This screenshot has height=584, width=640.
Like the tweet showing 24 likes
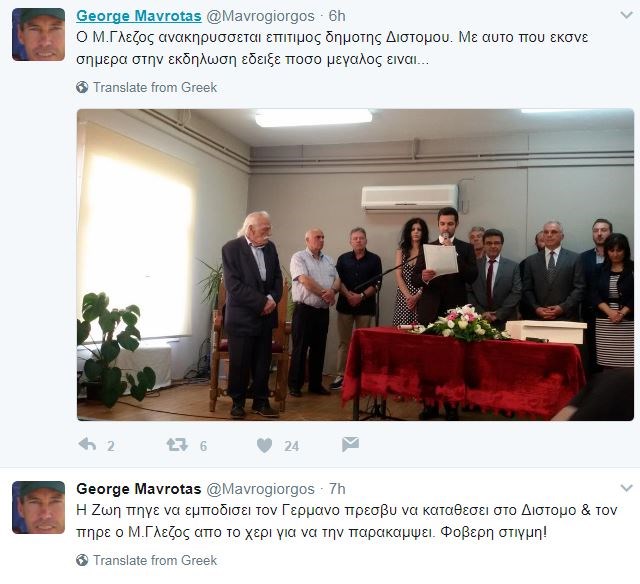point(264,445)
